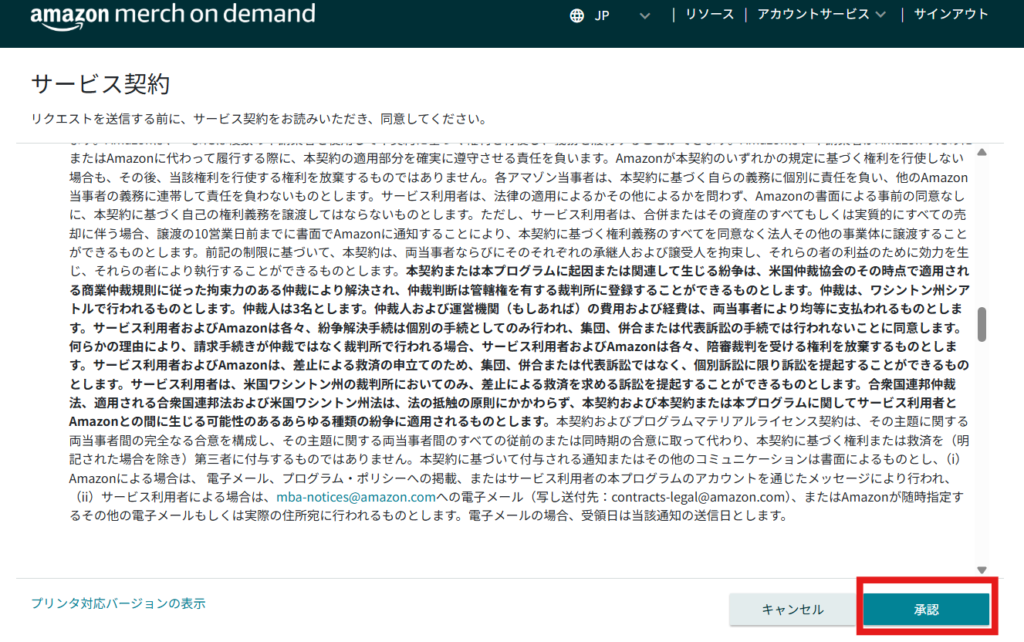Image resolution: width=1024 pixels, height=642 pixels.
Task: Click the globe language icon
Action: [x=577, y=16]
